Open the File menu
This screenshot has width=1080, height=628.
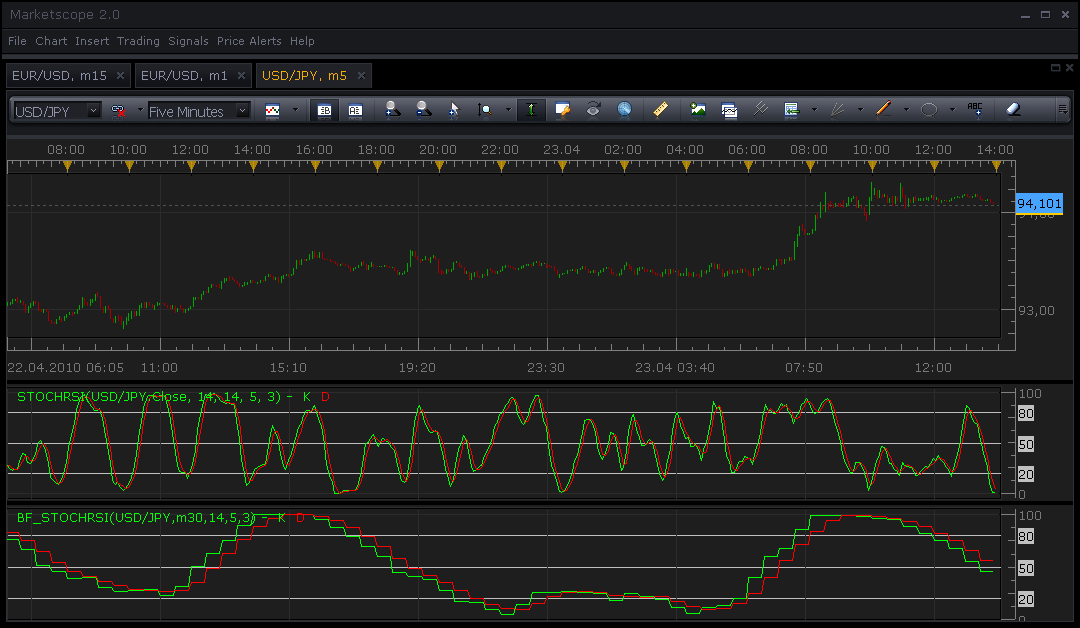[17, 41]
